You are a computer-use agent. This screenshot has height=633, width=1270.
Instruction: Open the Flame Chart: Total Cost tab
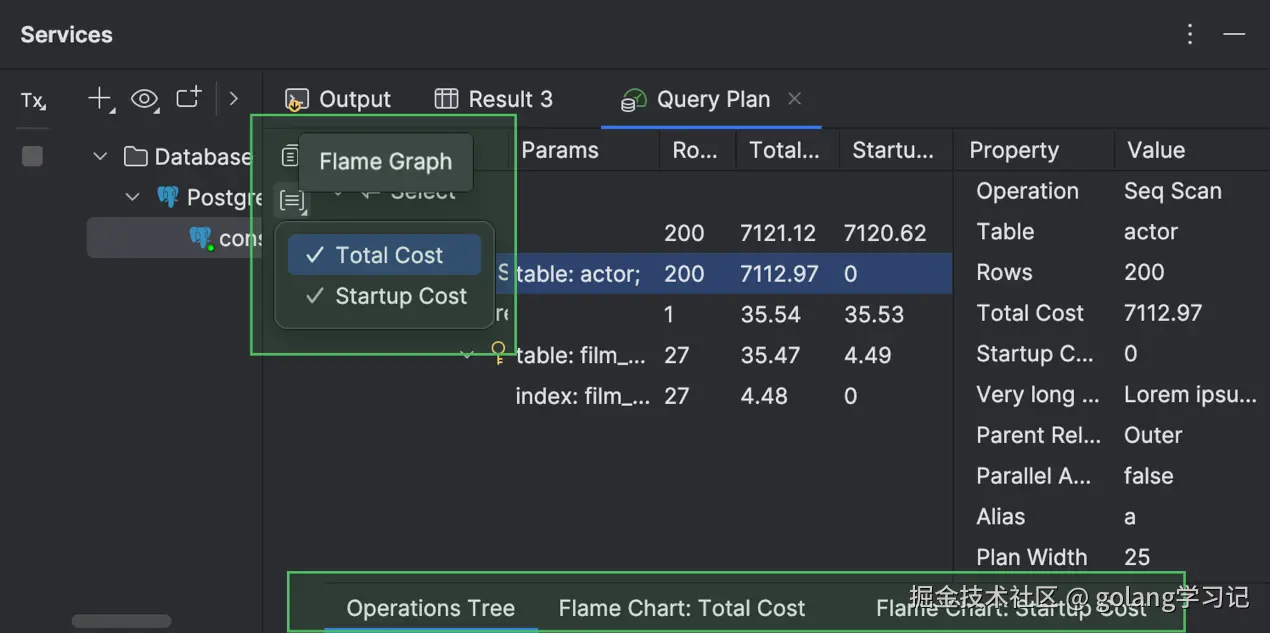681,608
